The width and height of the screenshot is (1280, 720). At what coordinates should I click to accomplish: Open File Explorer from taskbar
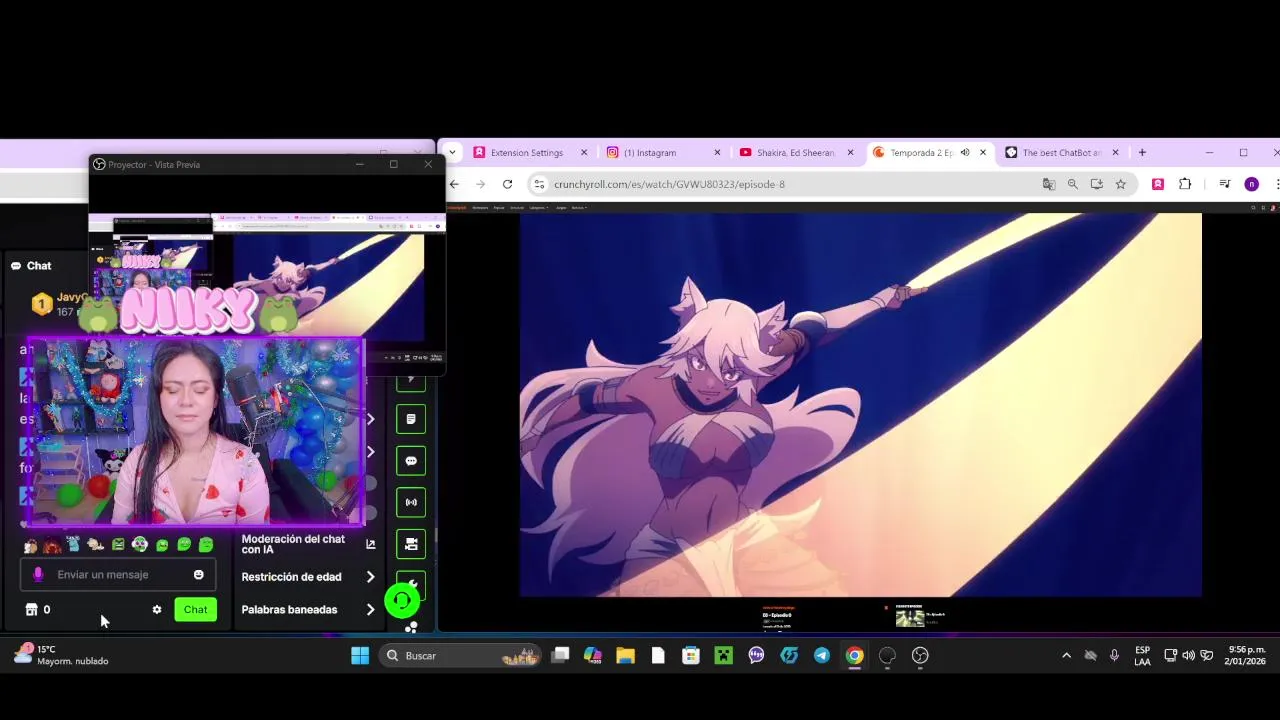tap(625, 656)
